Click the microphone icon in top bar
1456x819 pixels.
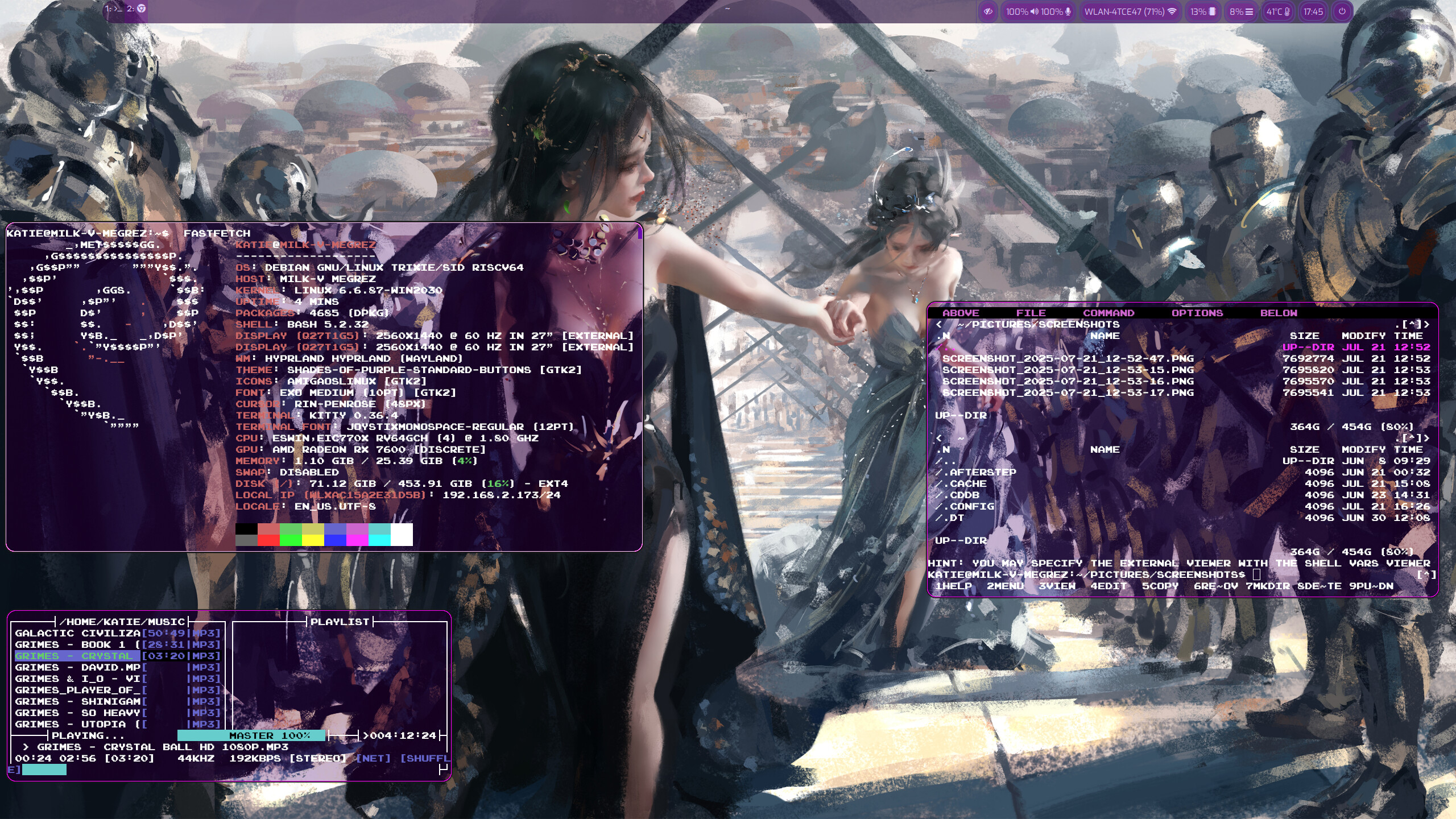(1068, 11)
